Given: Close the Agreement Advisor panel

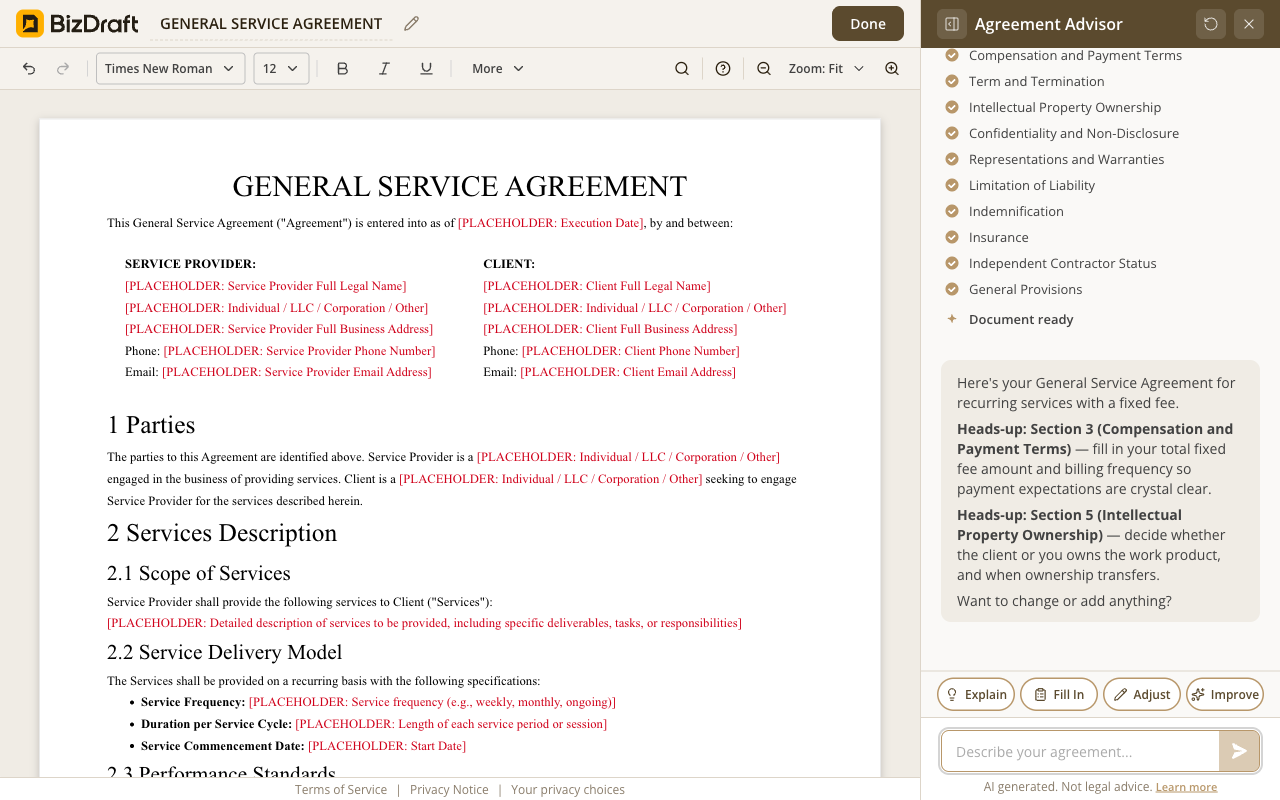Looking at the screenshot, I should [x=1249, y=24].
